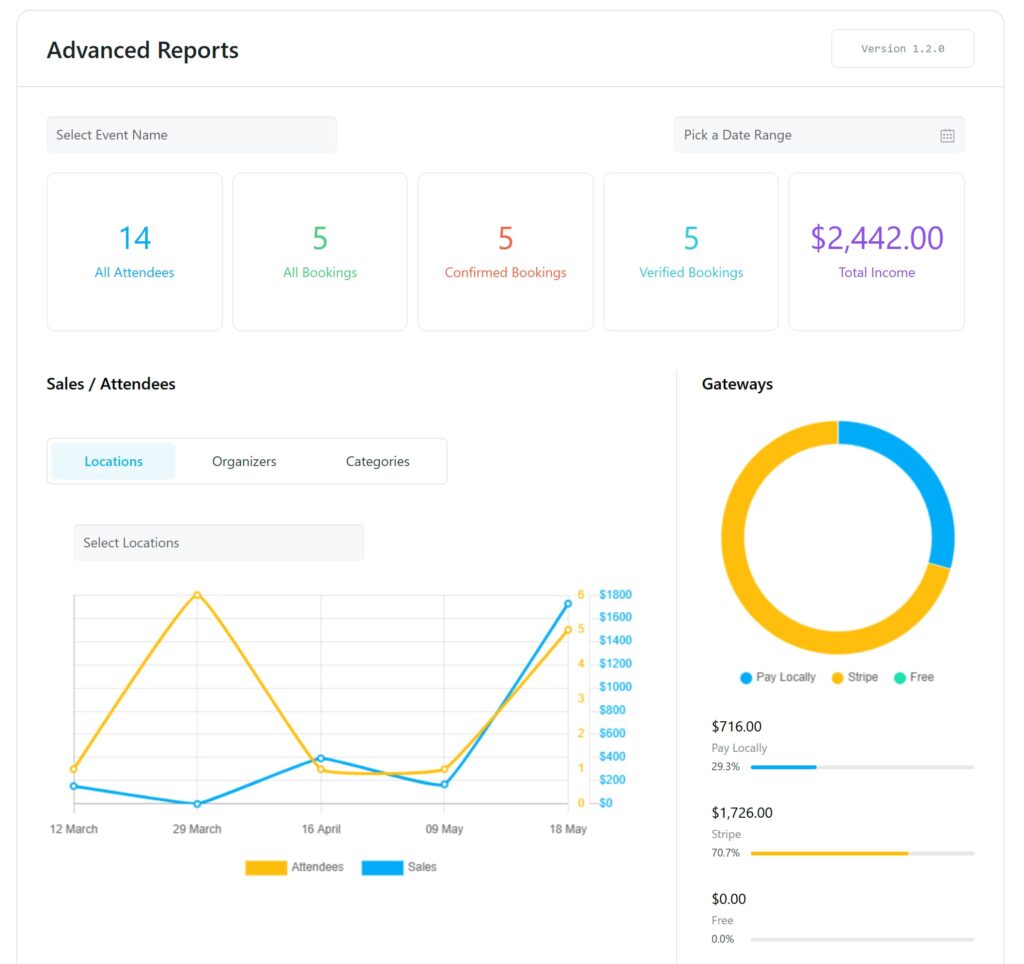Switch to the Categories tab
1024x964 pixels.
377,461
